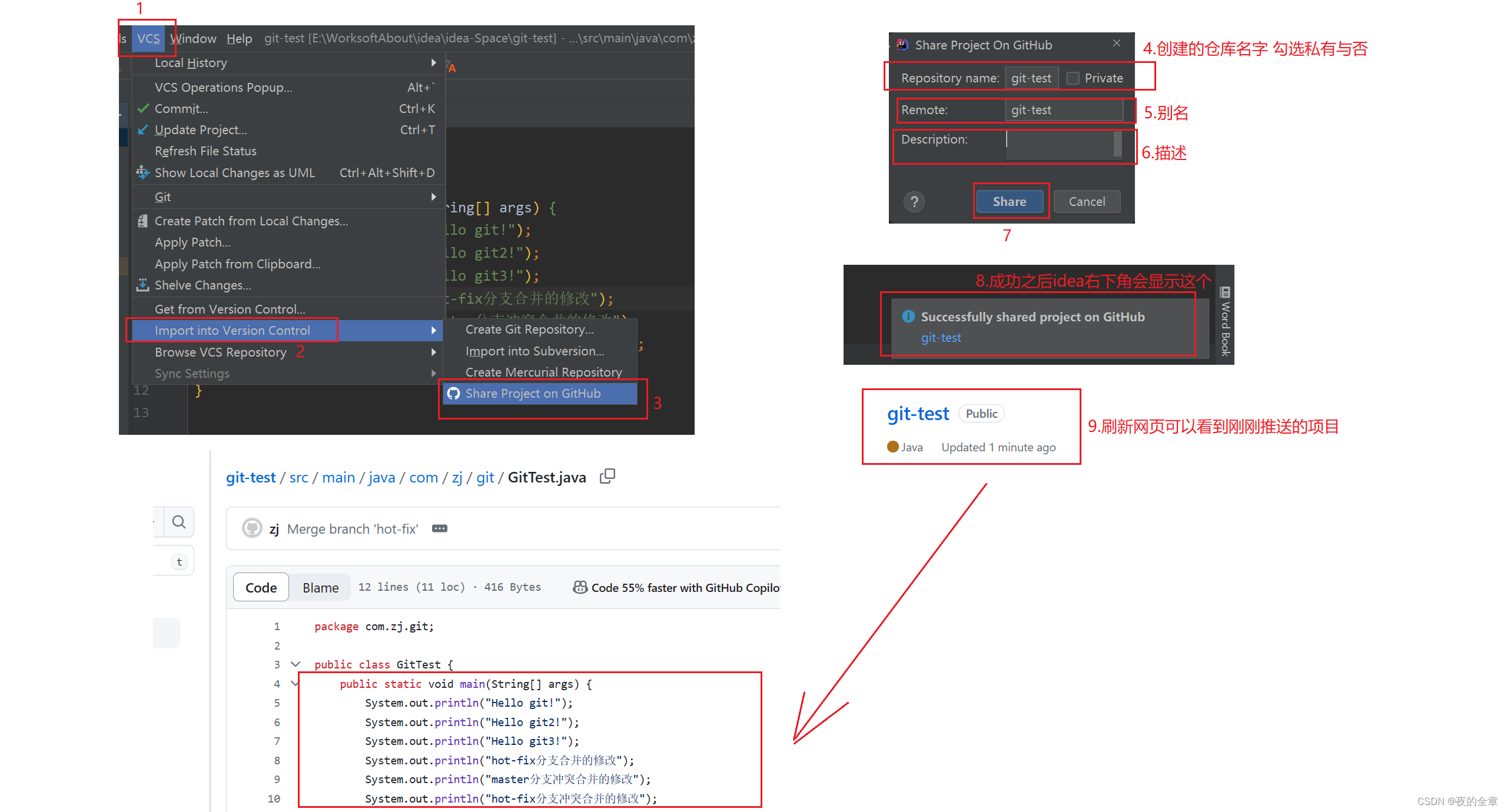
Task: Click IntelliJ icon in Share Project dialog title
Action: tap(902, 45)
